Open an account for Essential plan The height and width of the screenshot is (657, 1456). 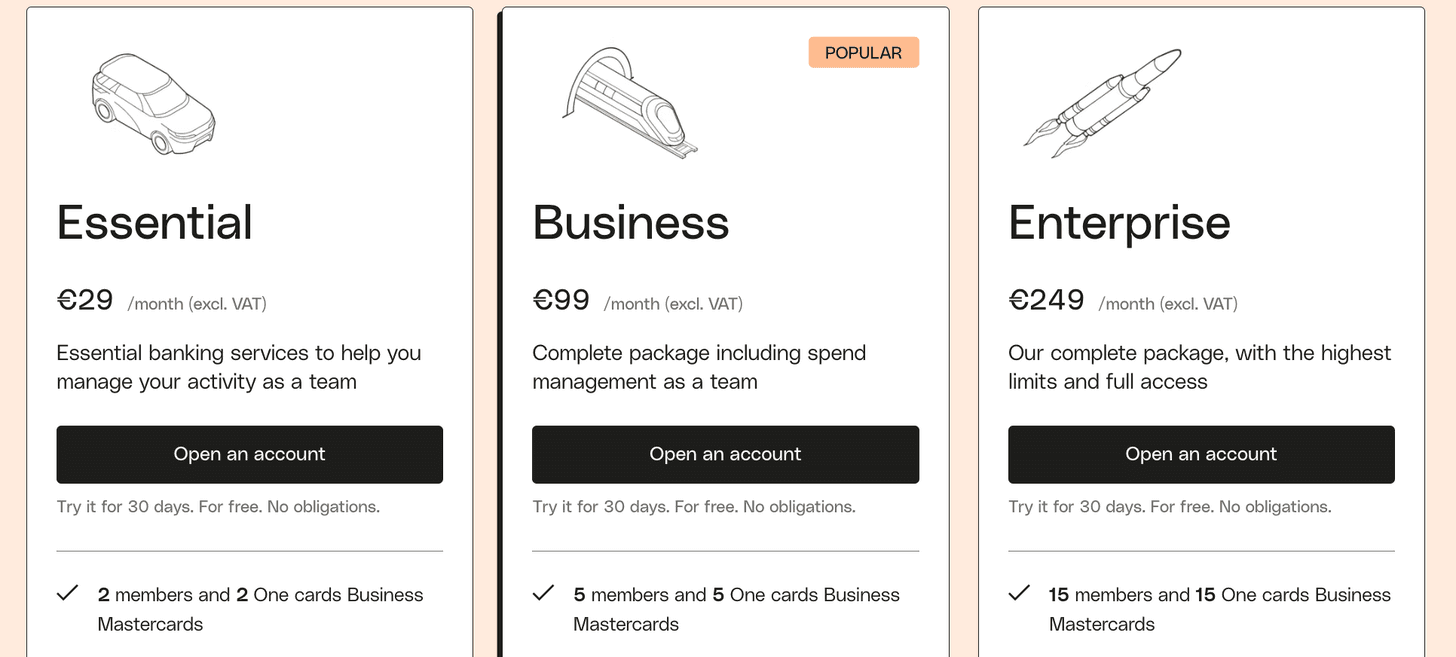(x=249, y=454)
